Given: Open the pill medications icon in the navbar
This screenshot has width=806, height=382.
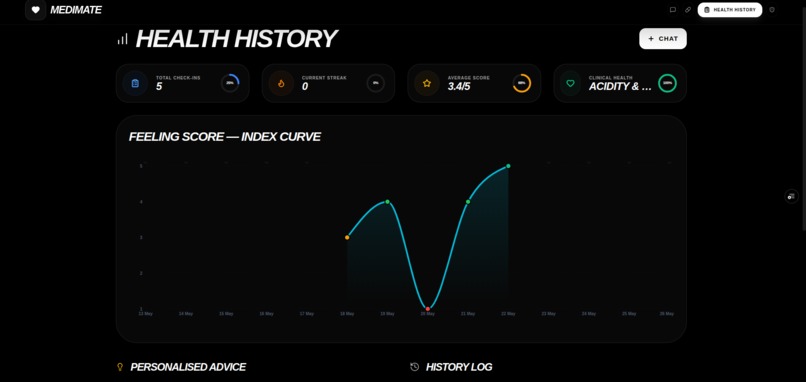Looking at the screenshot, I should pos(688,10).
